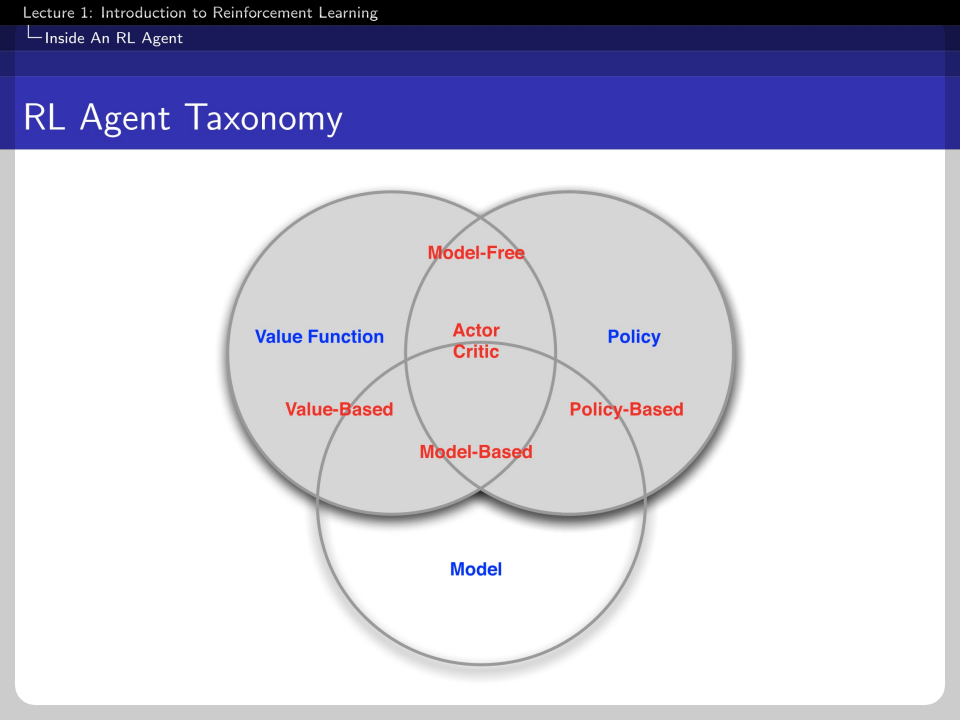Click the 'Actor Critic' label
Screen dimensions: 960x720
[476, 341]
